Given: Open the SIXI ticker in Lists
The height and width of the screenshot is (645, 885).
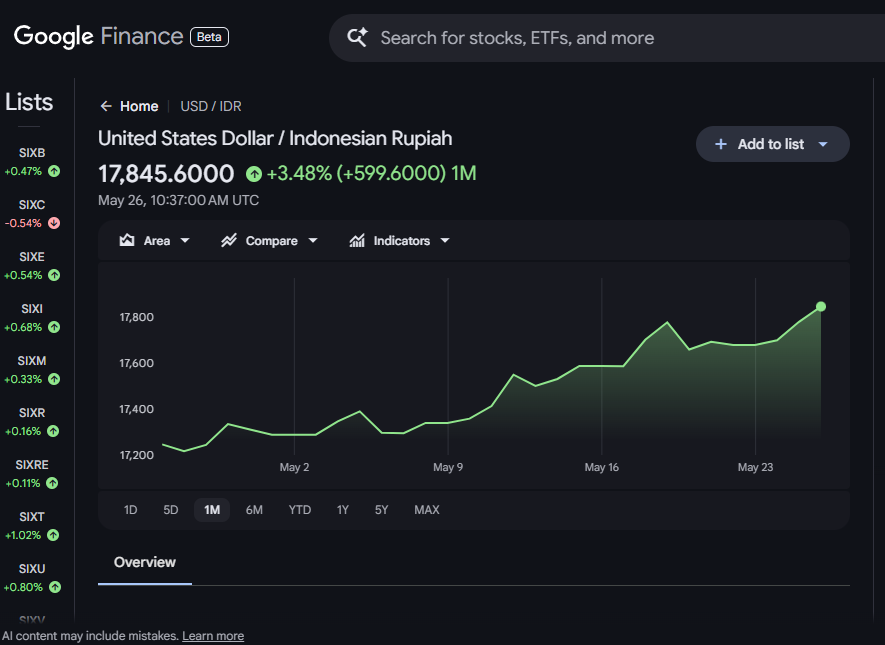Looking at the screenshot, I should (x=32, y=309).
